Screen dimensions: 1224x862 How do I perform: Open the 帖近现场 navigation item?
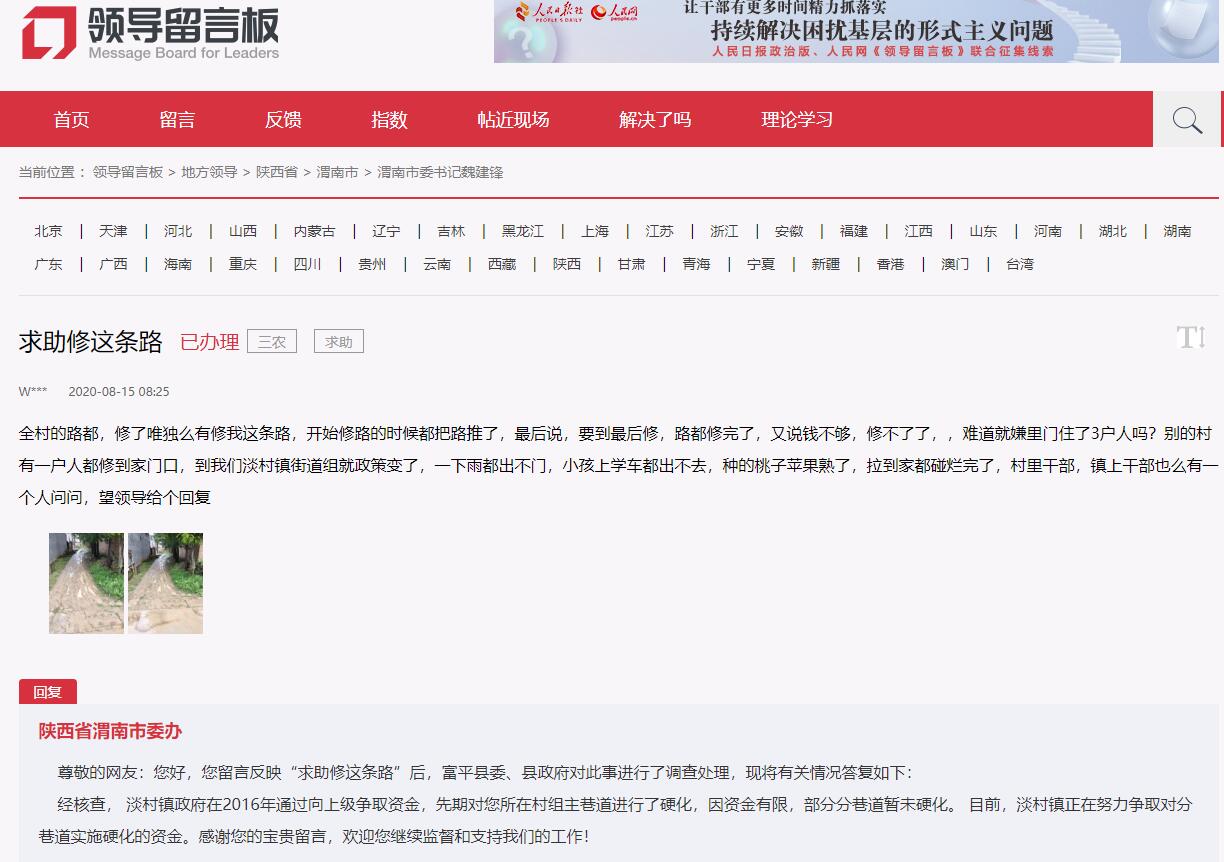pos(513,120)
